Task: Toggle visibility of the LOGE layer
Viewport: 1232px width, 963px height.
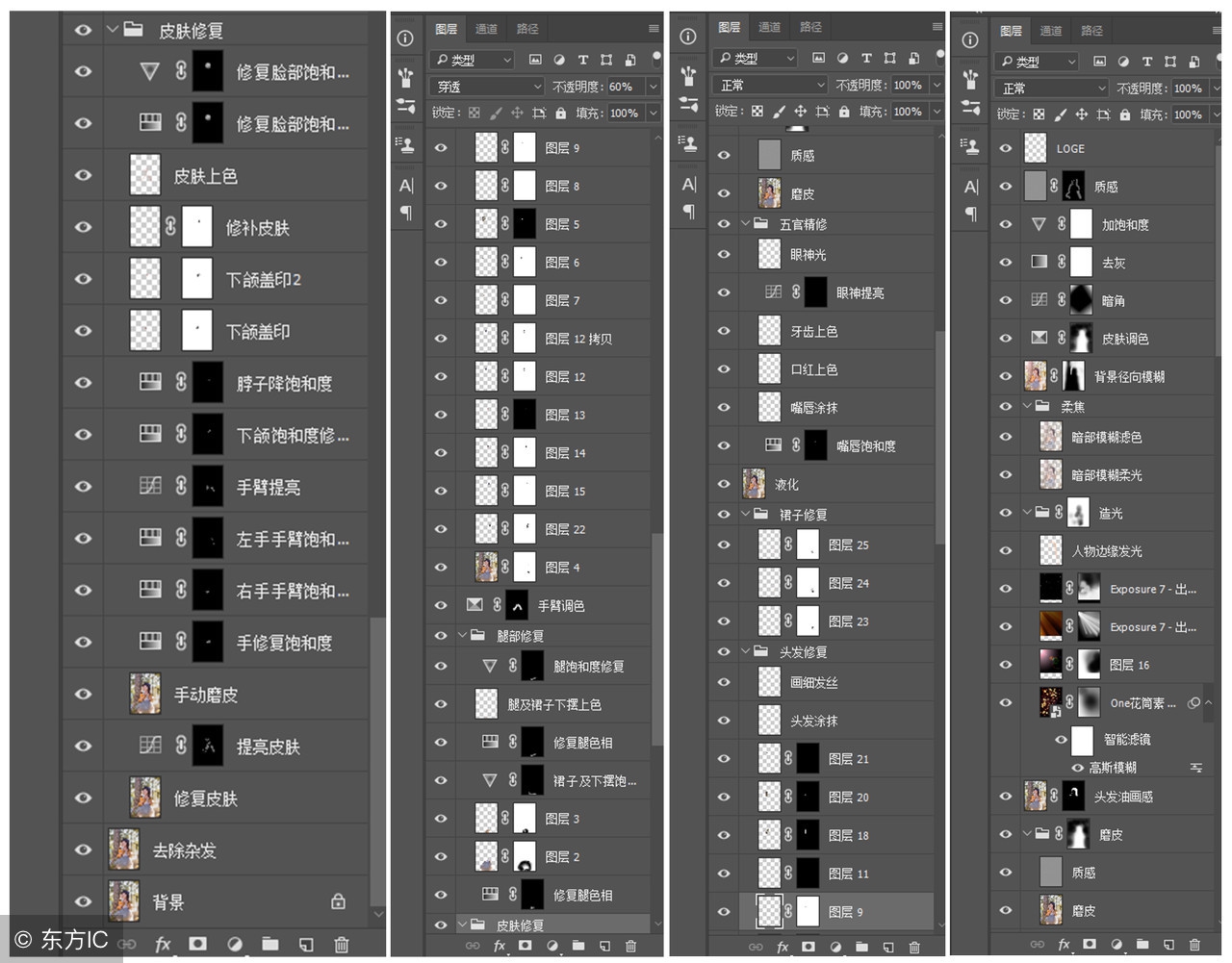Action: tap(1005, 147)
